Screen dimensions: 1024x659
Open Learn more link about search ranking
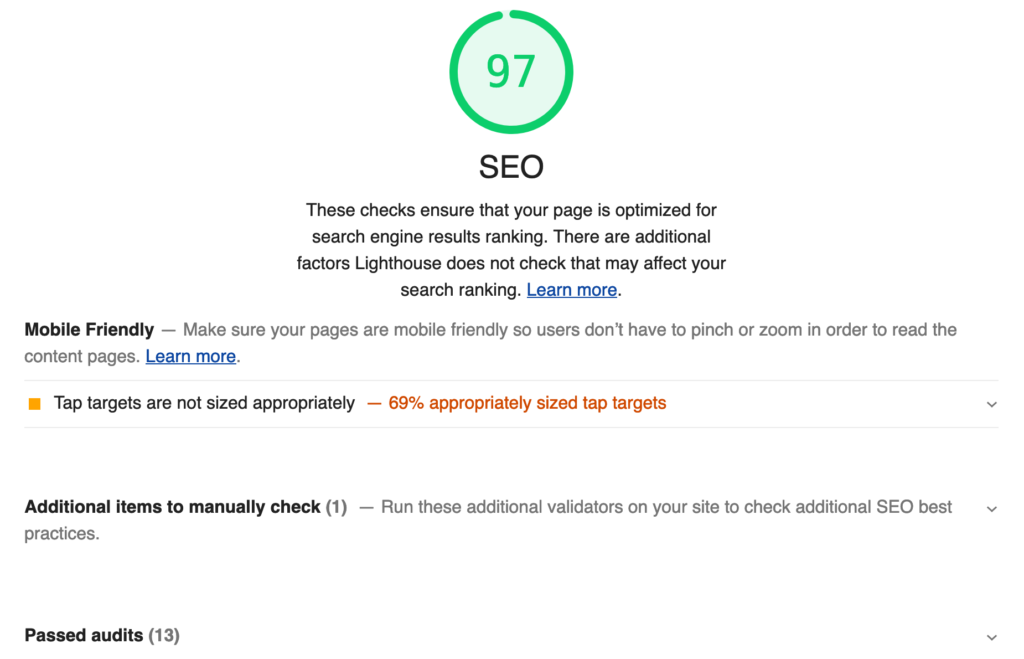(572, 290)
